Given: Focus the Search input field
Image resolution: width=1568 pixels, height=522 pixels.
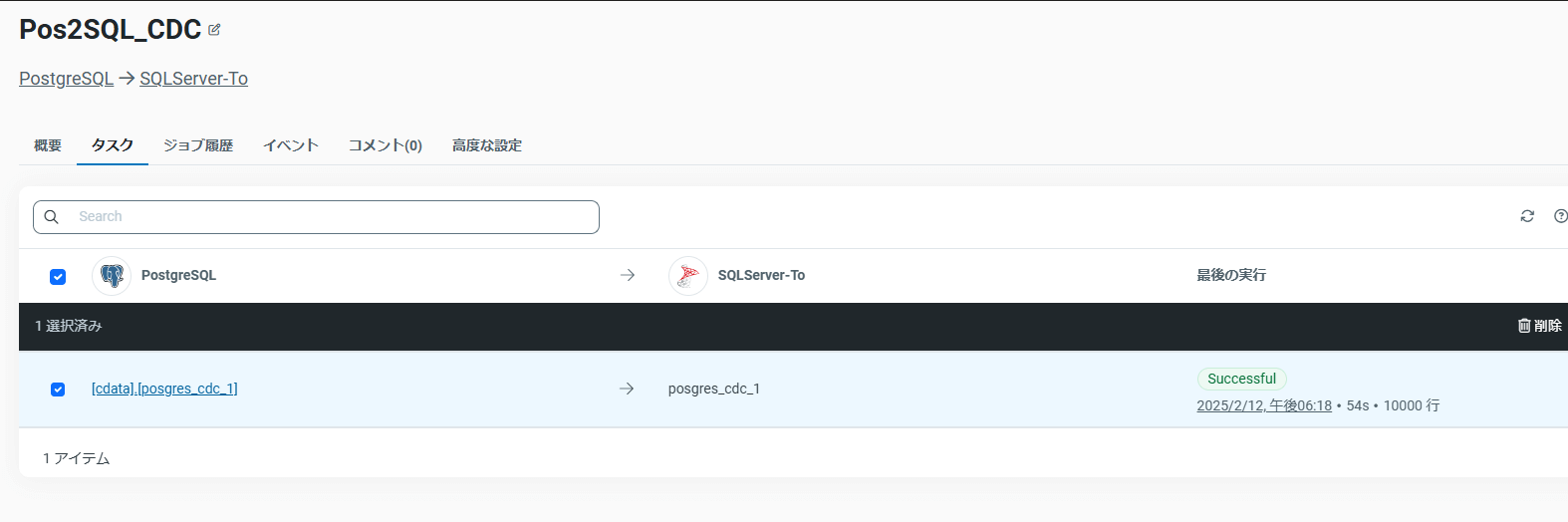Looking at the screenshot, I should 329,217.
